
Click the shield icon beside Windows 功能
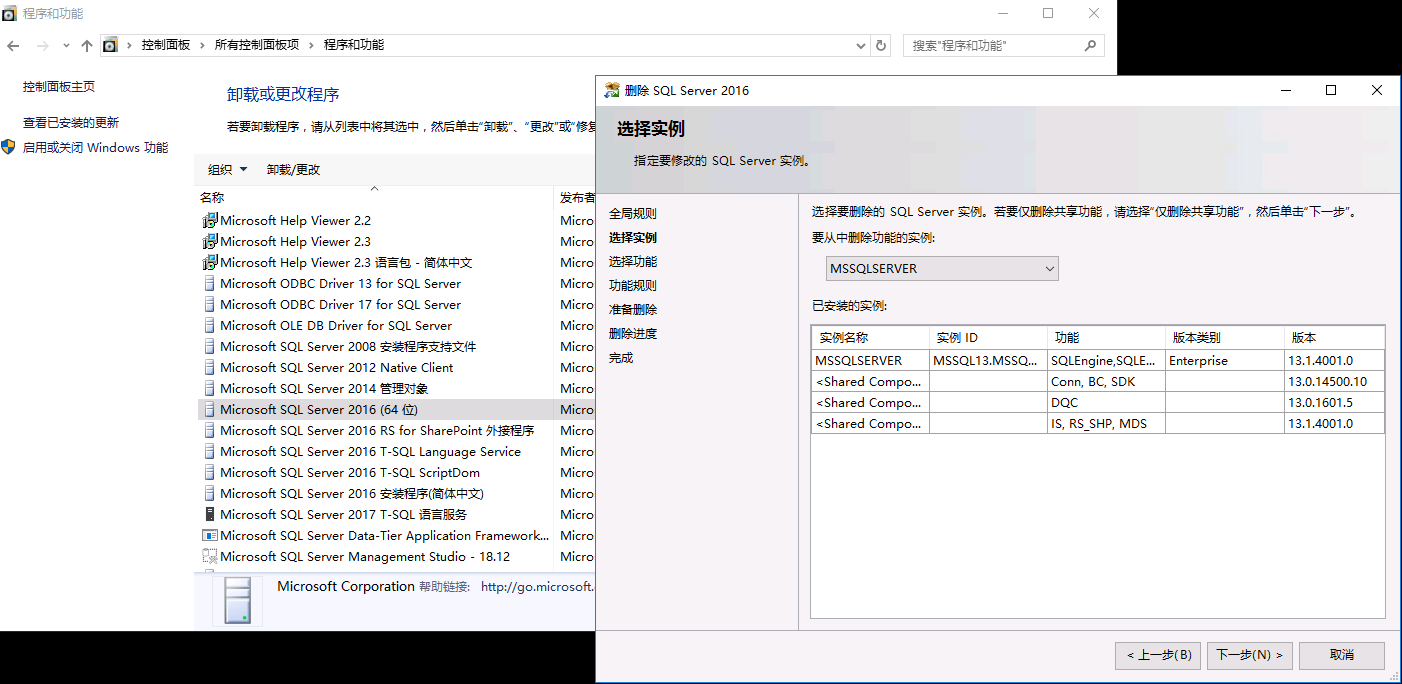click(x=8, y=147)
